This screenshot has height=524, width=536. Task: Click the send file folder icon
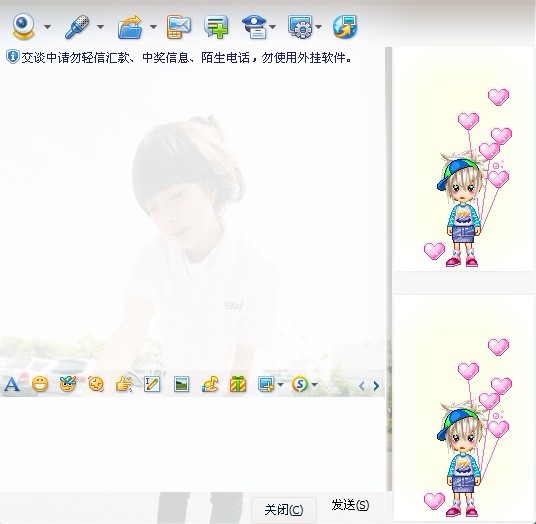click(x=130, y=27)
